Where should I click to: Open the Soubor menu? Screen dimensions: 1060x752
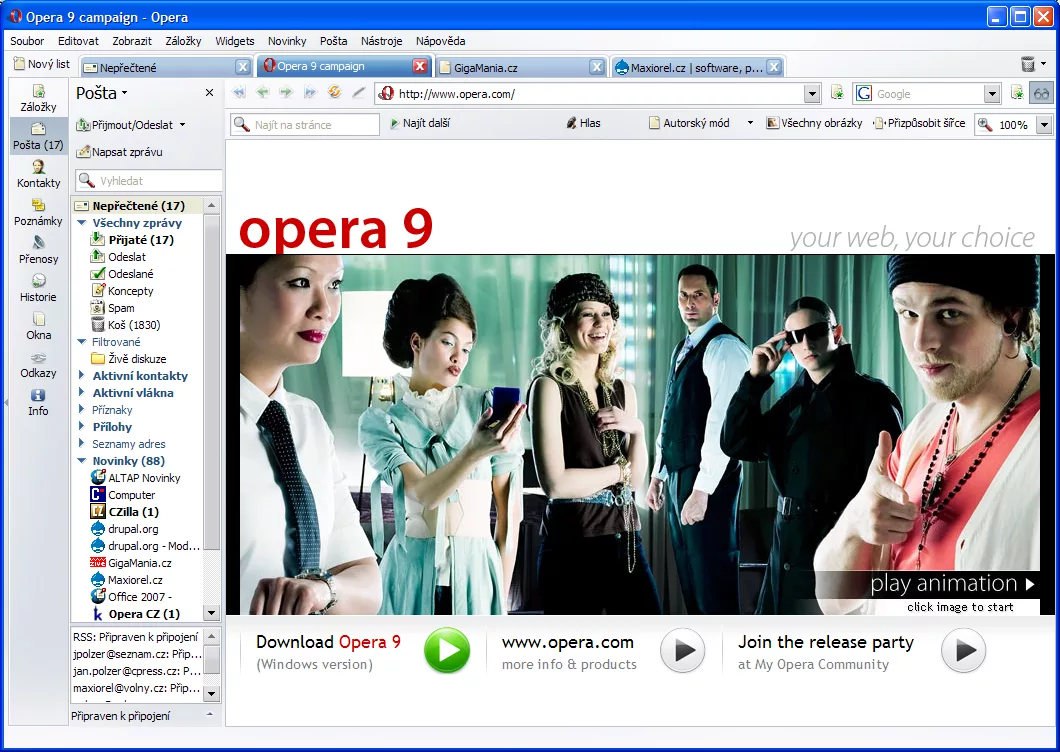point(27,41)
